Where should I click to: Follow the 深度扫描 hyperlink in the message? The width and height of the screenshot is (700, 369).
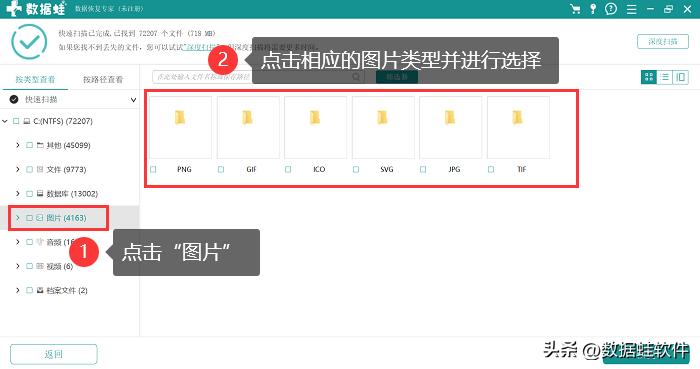(200, 47)
